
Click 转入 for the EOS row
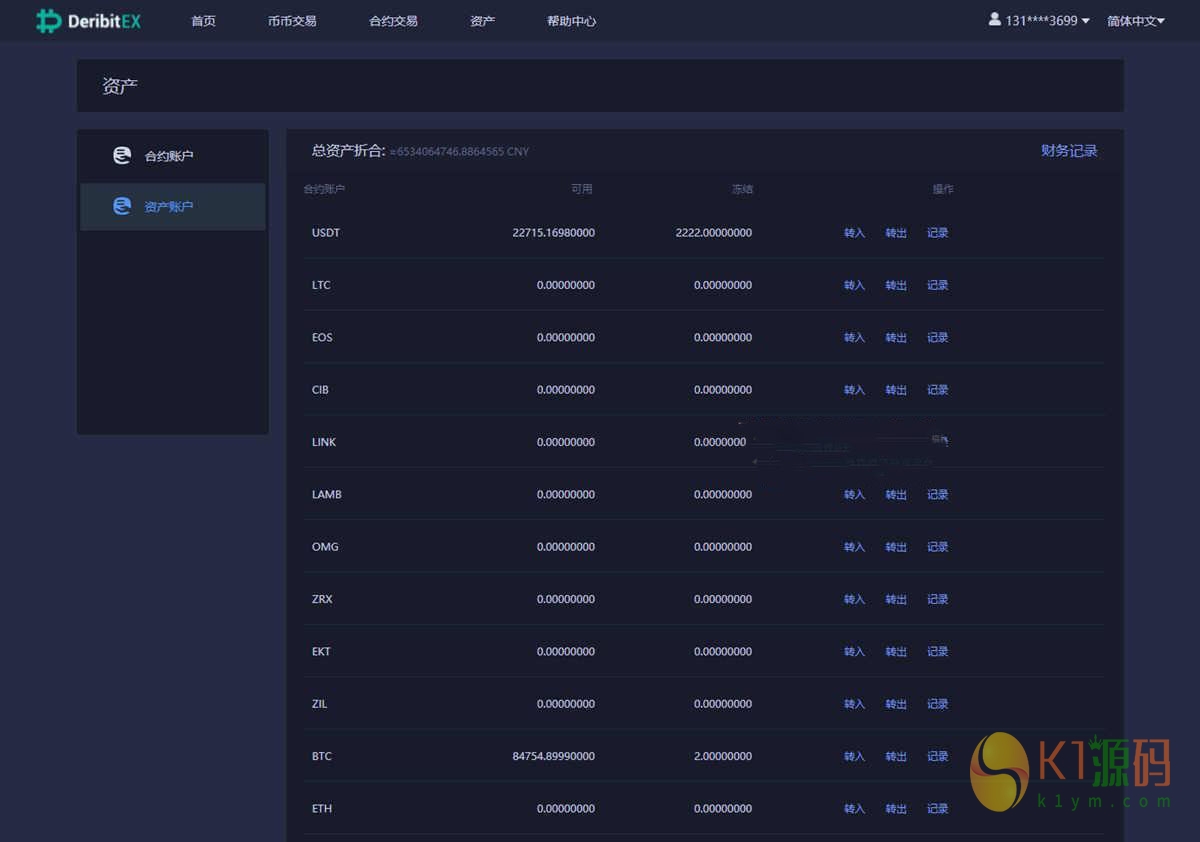click(x=854, y=338)
